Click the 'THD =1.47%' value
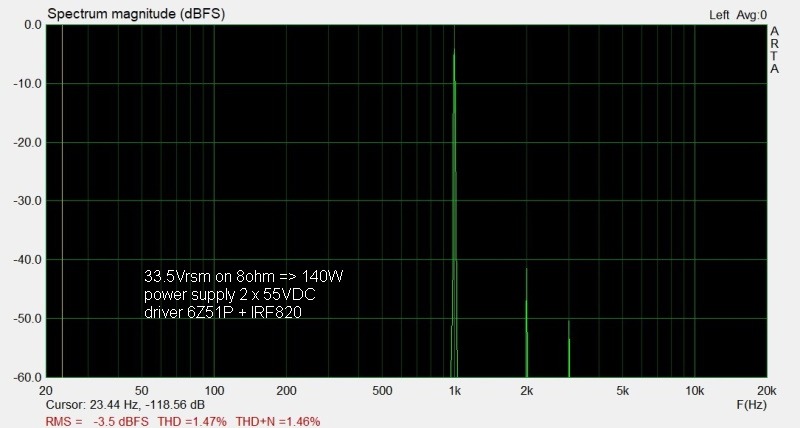The image size is (800, 428). (x=192, y=421)
